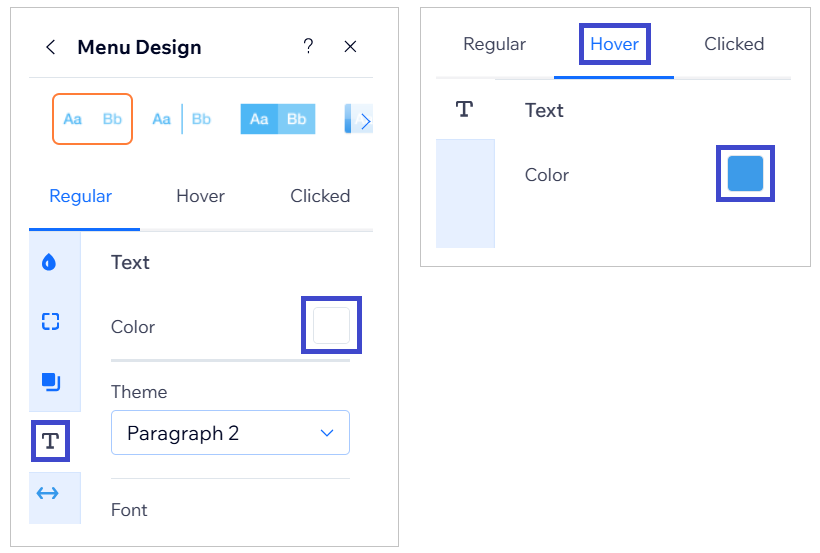Choose the Aa Bb preset with divider line
This screenshot has height=553, width=820.
click(x=182, y=119)
